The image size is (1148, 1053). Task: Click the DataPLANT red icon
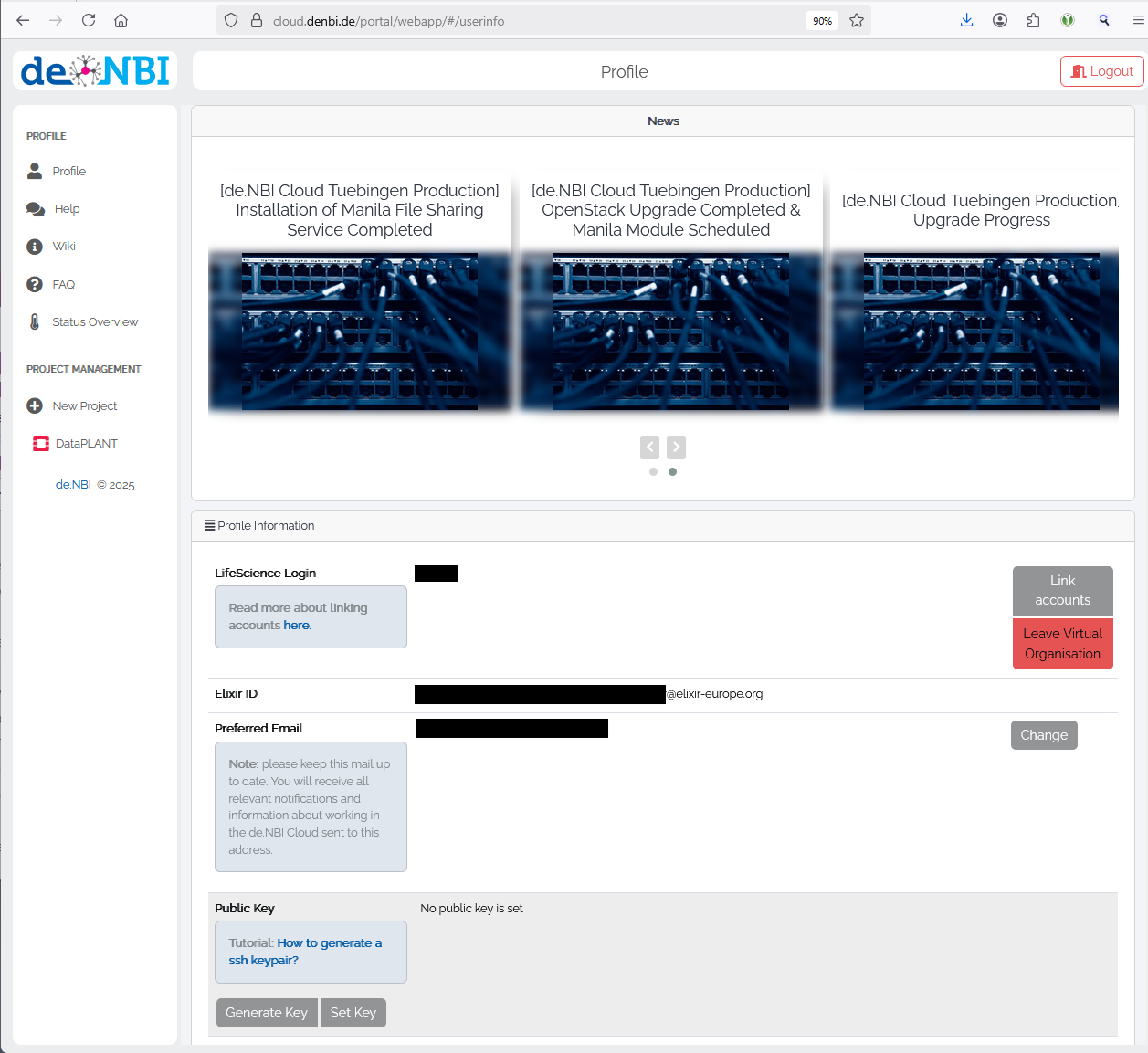click(41, 444)
